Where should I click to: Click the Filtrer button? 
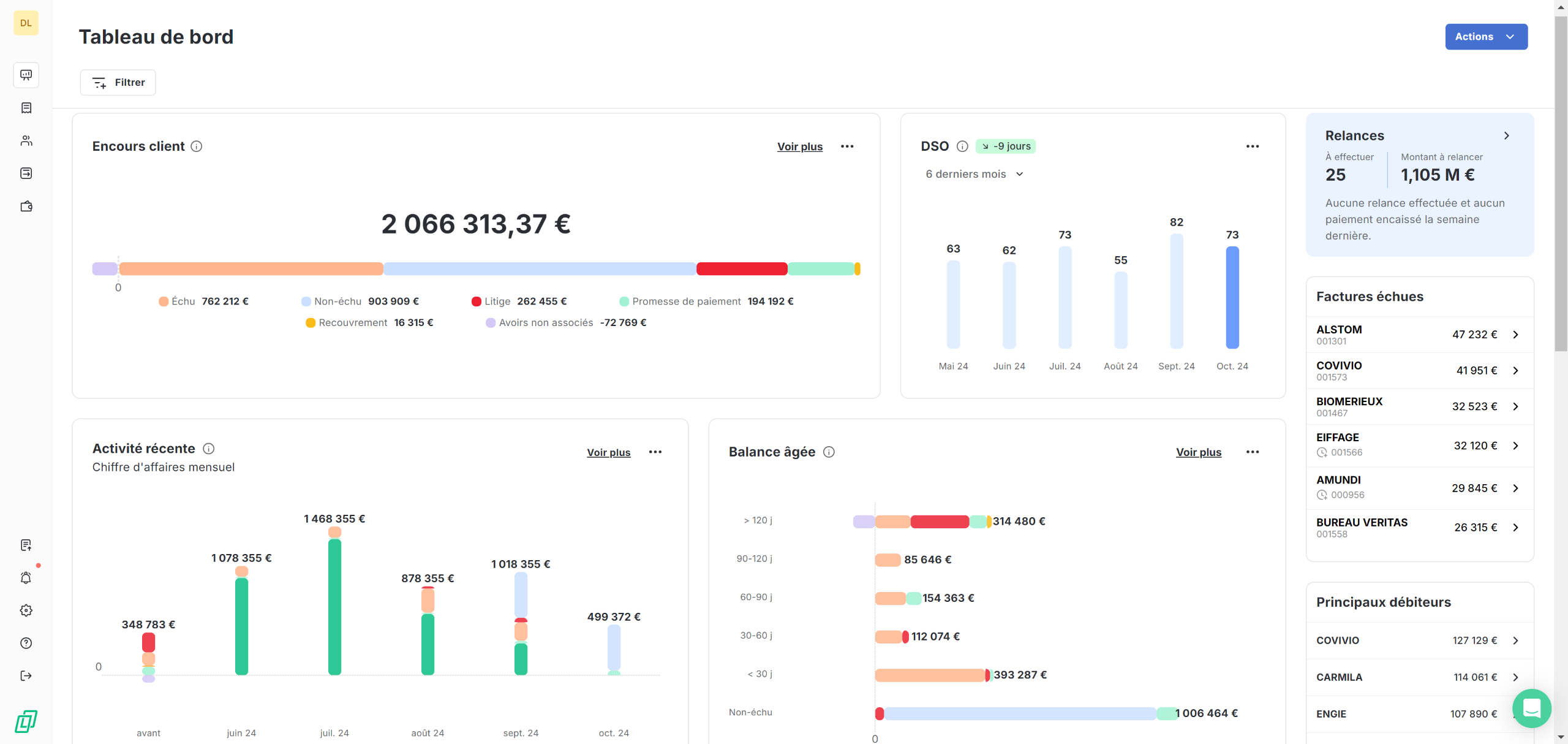coord(118,83)
